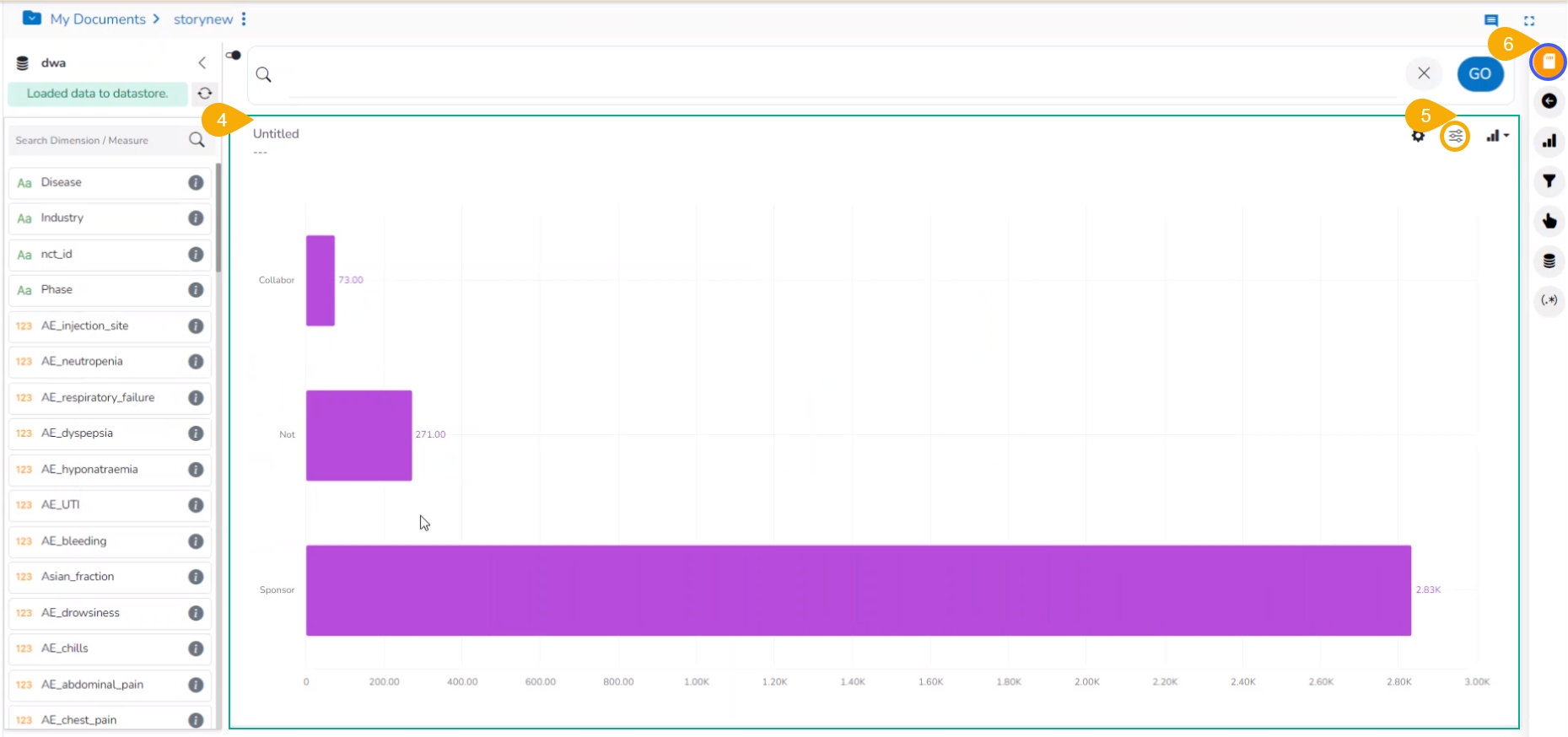Click the magnifier in Search Dimension / Measure
Screen dimensions: 1568x737
[x=197, y=140]
